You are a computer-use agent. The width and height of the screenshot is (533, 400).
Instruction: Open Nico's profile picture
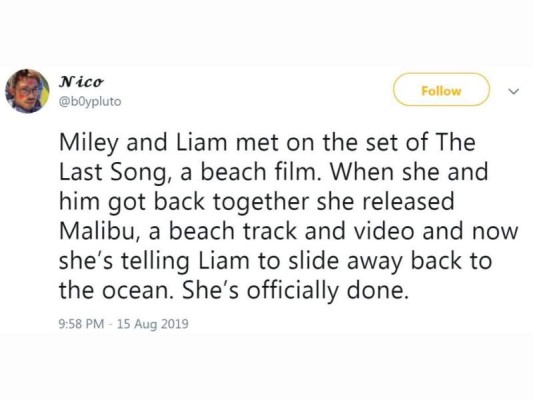click(27, 91)
